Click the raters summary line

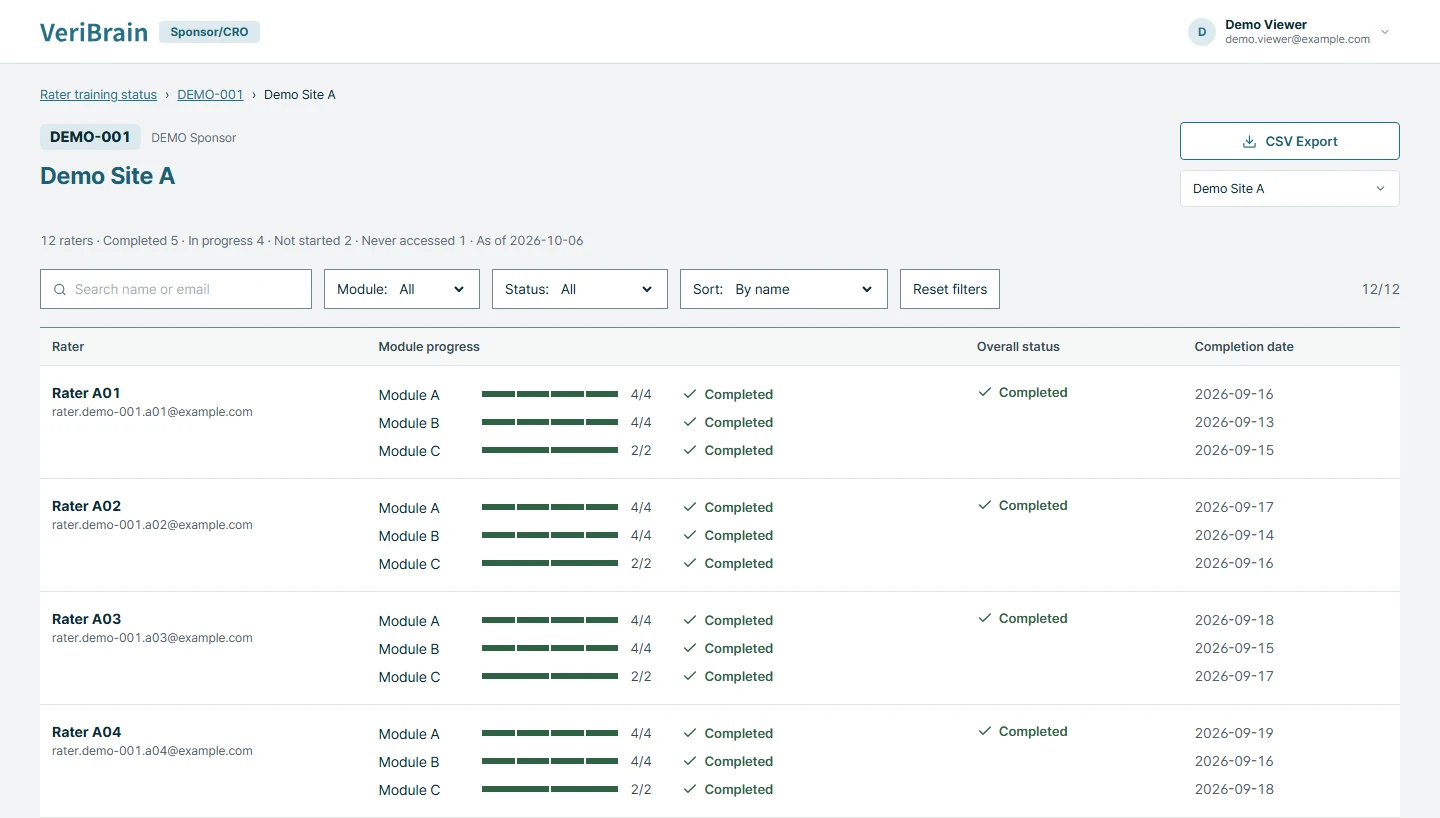pyautogui.click(x=312, y=241)
